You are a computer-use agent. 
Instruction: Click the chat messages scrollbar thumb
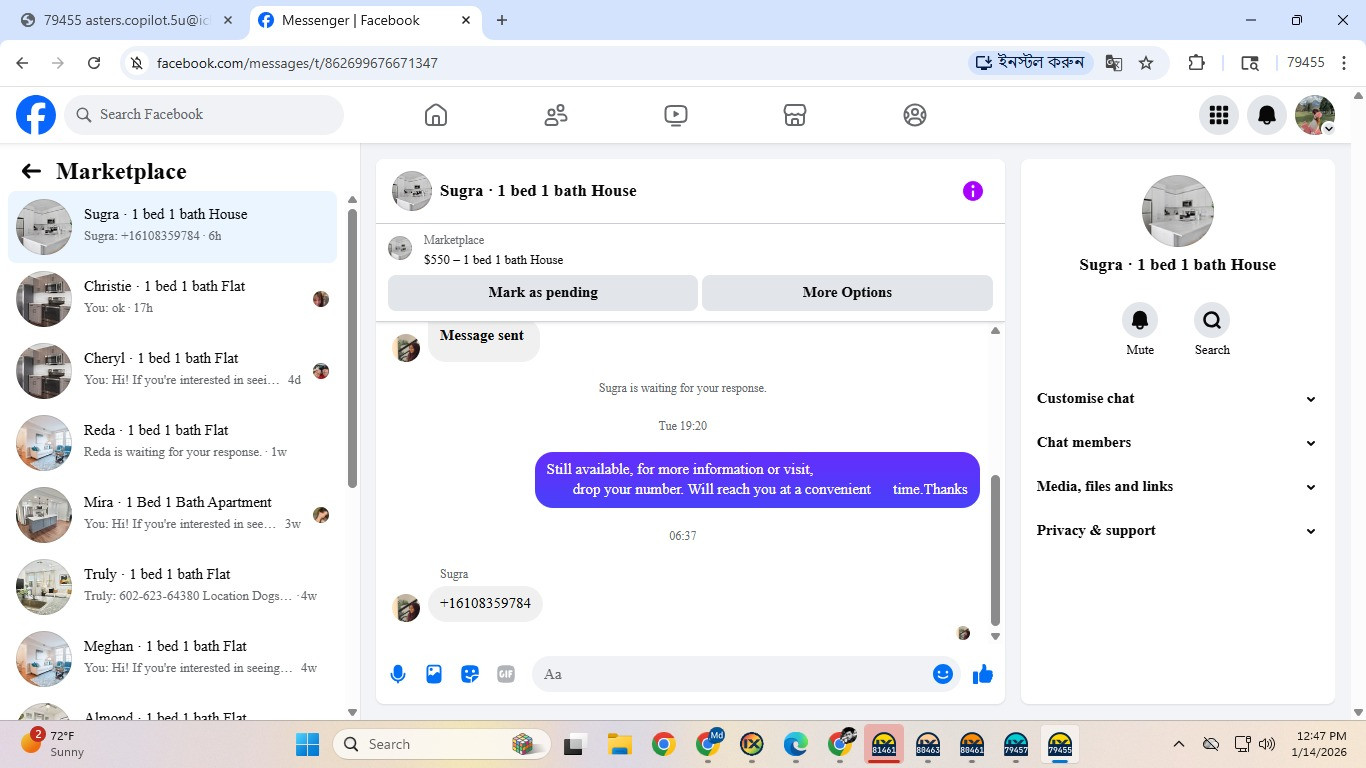coord(995,550)
